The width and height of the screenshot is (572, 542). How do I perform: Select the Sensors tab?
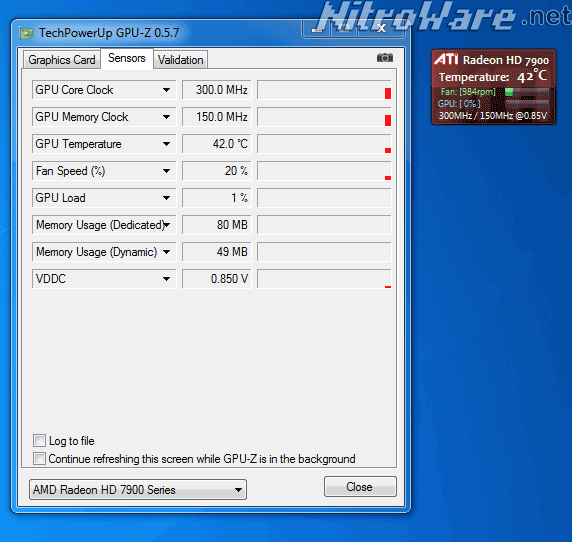[127, 58]
